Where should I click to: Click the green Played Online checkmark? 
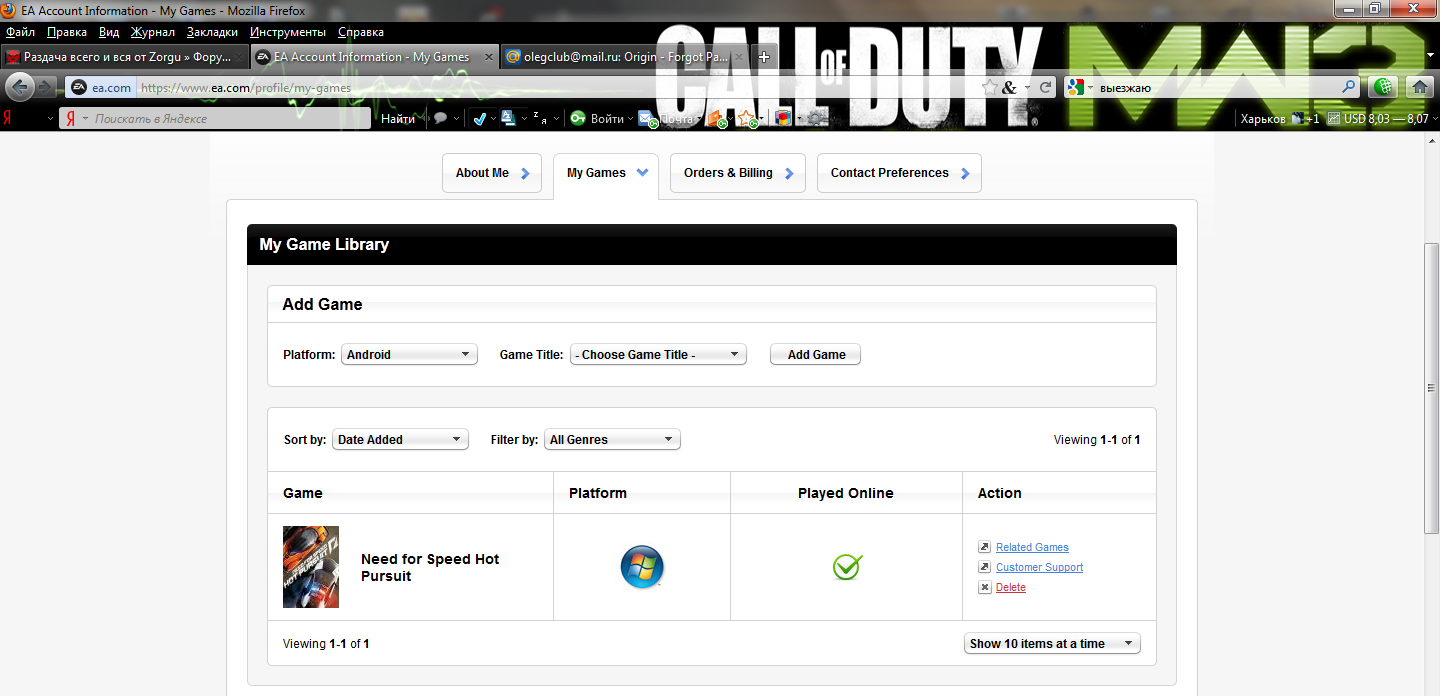click(847, 567)
